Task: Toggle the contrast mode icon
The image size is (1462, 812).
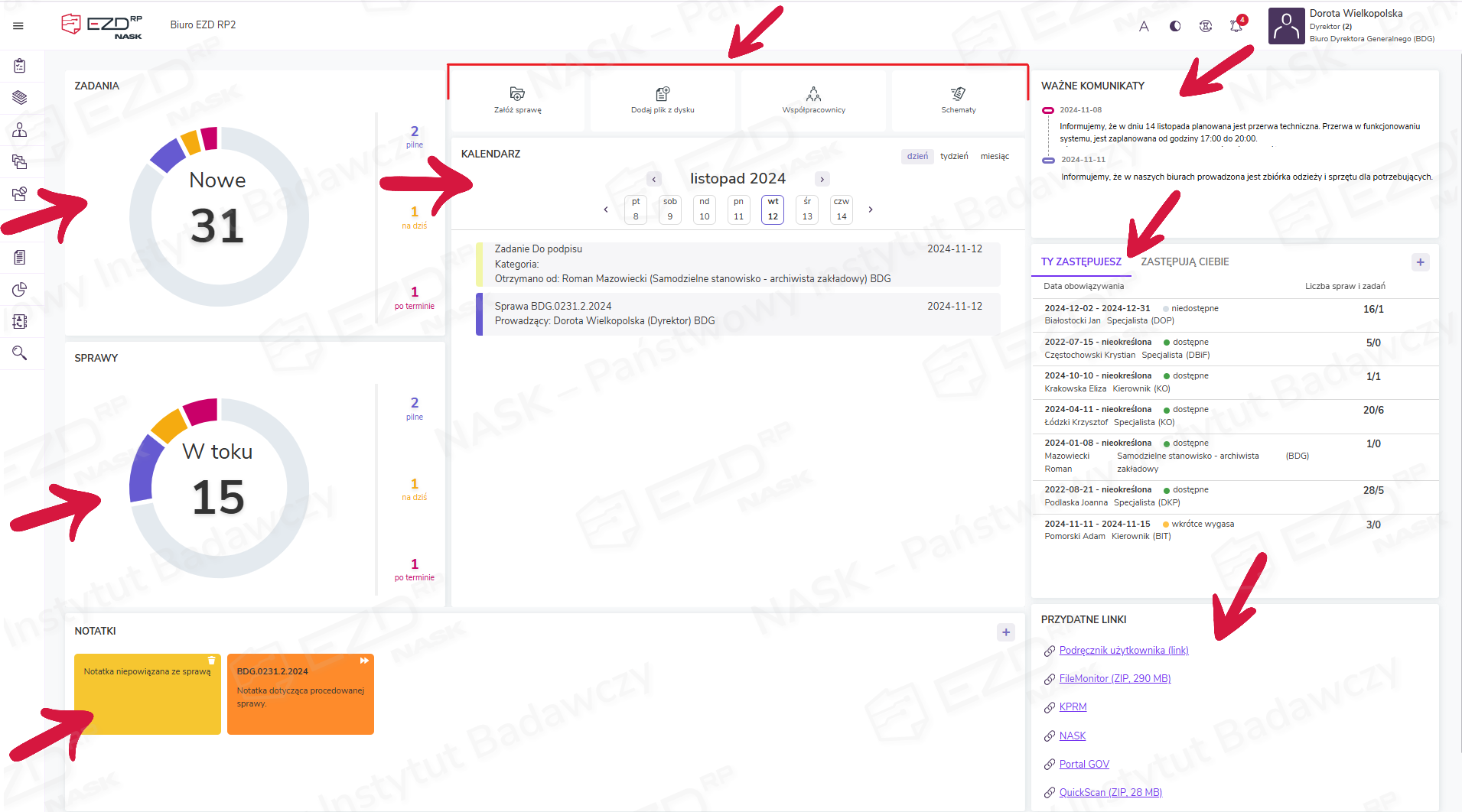Action: [x=1175, y=26]
